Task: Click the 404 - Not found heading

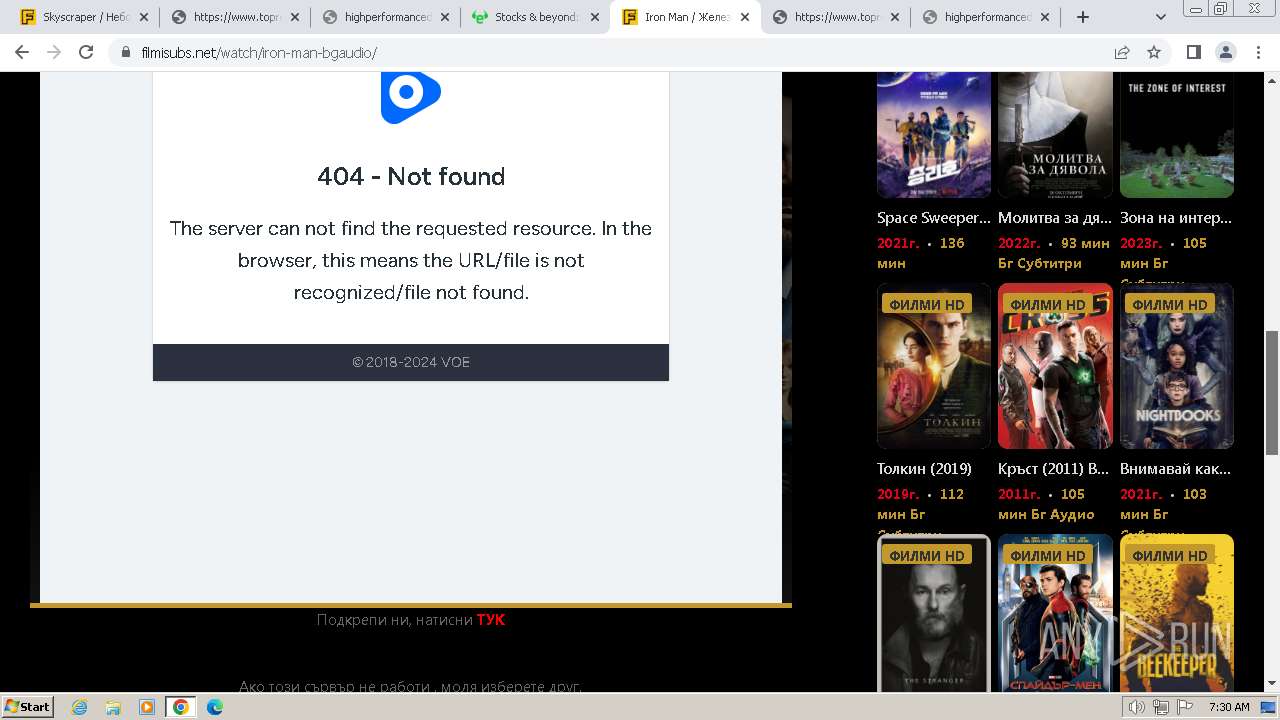Action: pyautogui.click(x=411, y=176)
